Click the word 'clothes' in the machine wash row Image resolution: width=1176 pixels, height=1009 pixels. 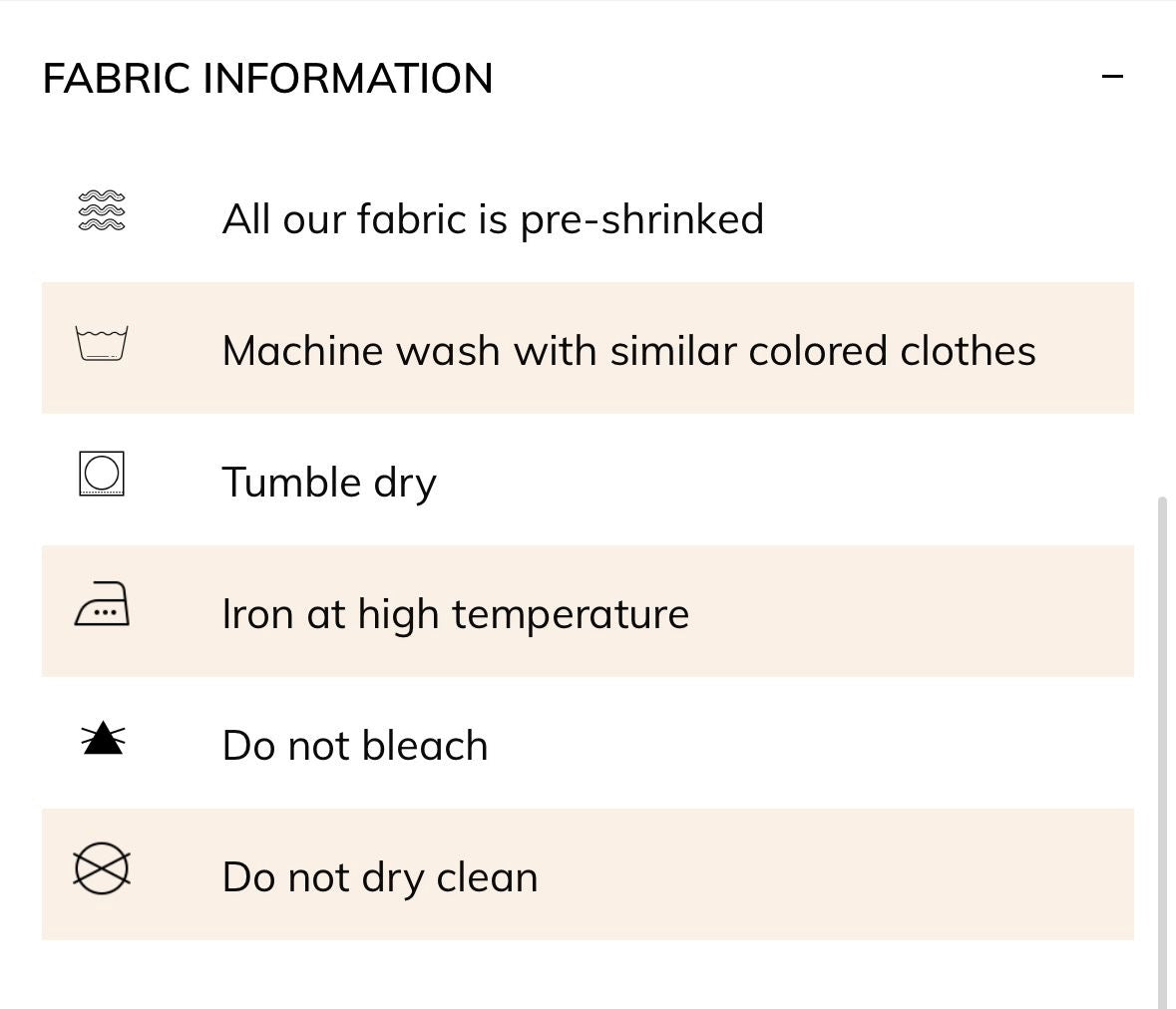click(968, 351)
